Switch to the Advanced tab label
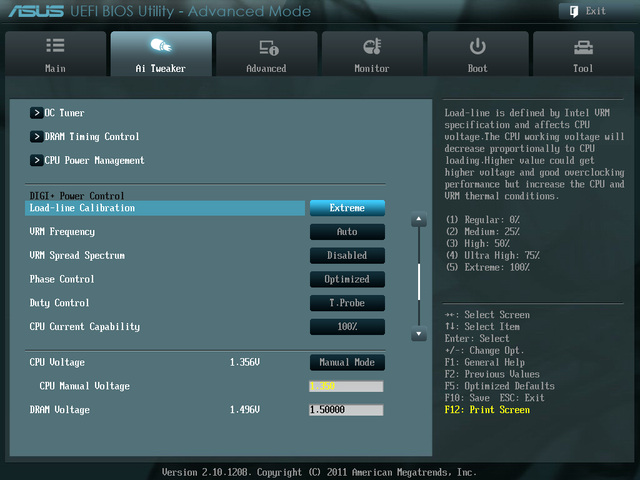 (266, 69)
